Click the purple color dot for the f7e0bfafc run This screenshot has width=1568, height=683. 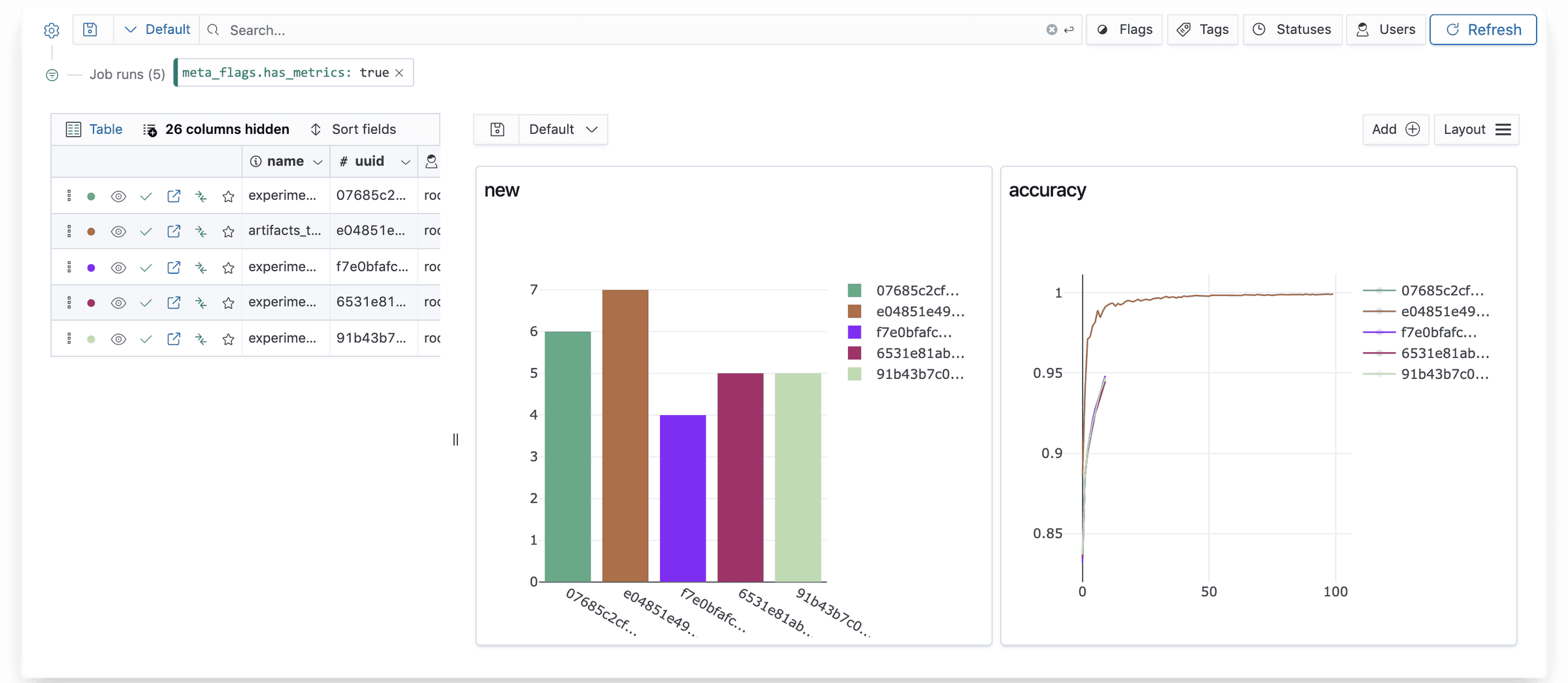tap(91, 267)
